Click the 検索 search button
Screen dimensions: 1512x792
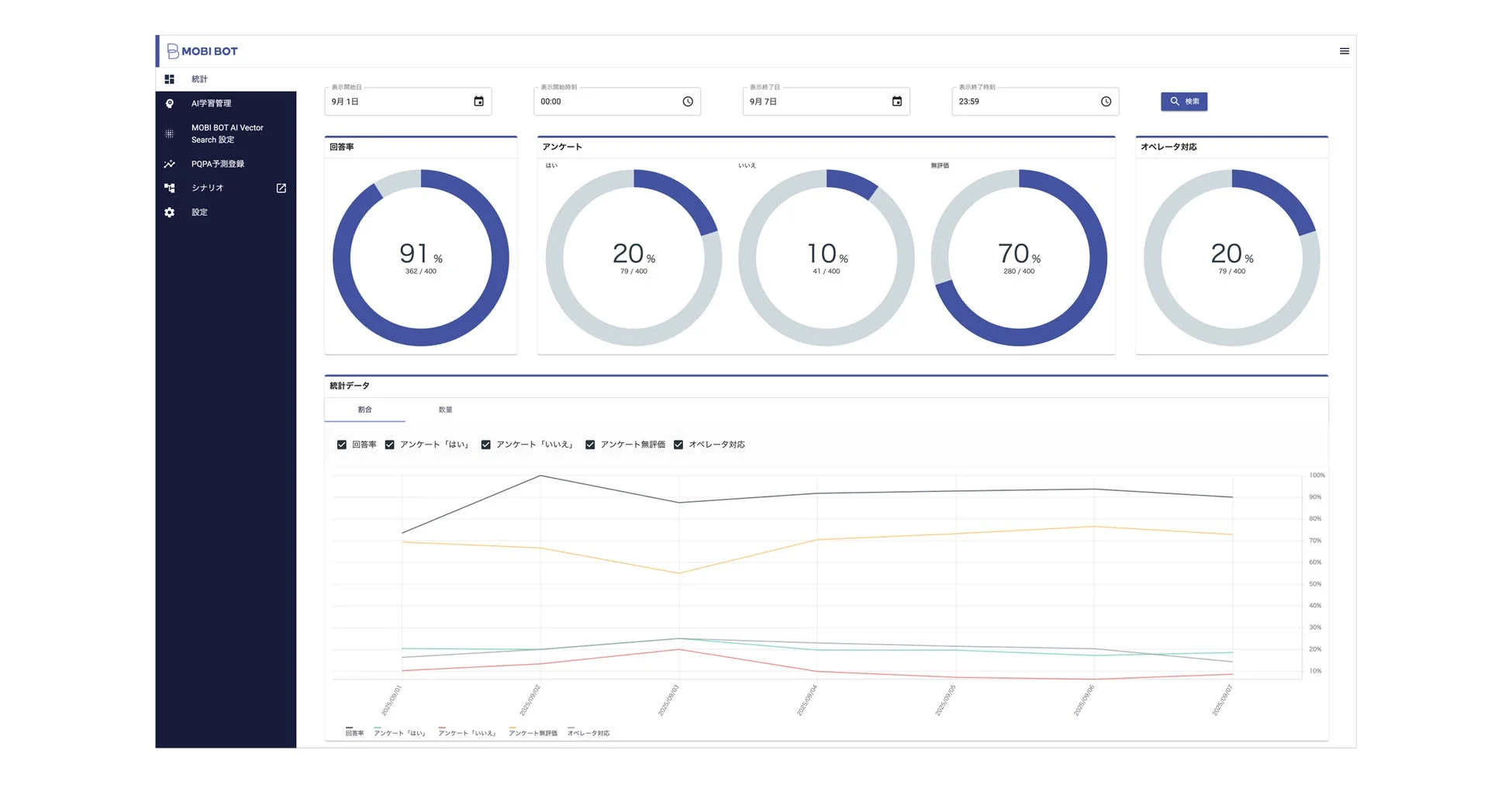point(1183,102)
